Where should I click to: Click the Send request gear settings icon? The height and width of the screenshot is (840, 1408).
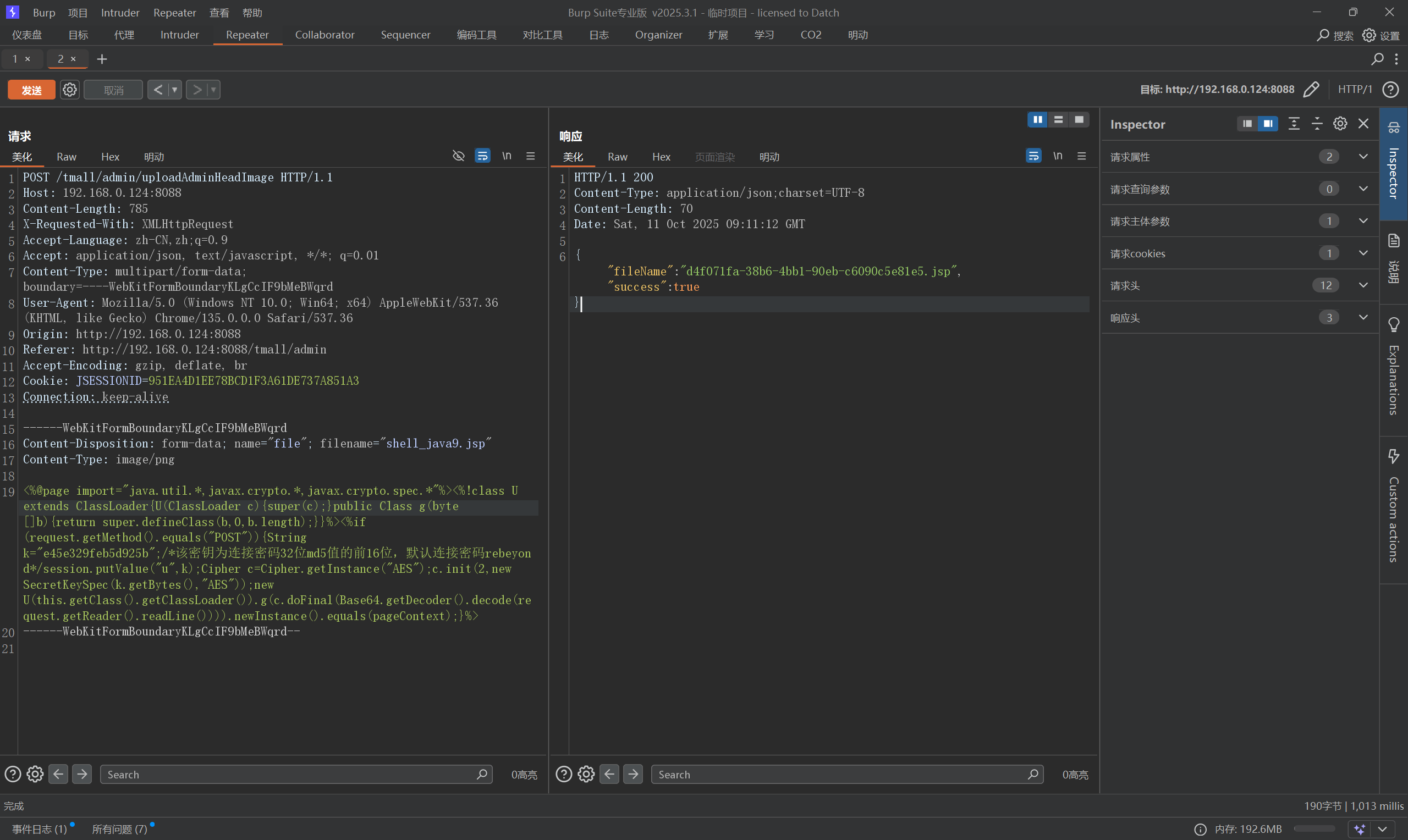tap(70, 90)
